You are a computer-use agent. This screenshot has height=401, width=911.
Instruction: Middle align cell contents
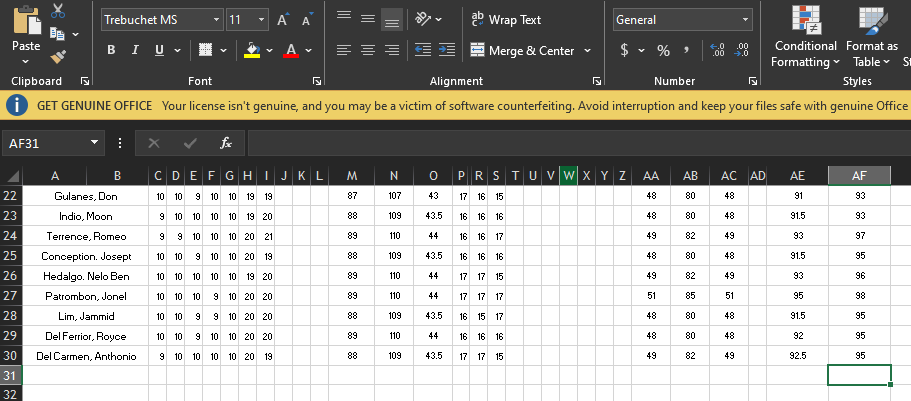(368, 20)
